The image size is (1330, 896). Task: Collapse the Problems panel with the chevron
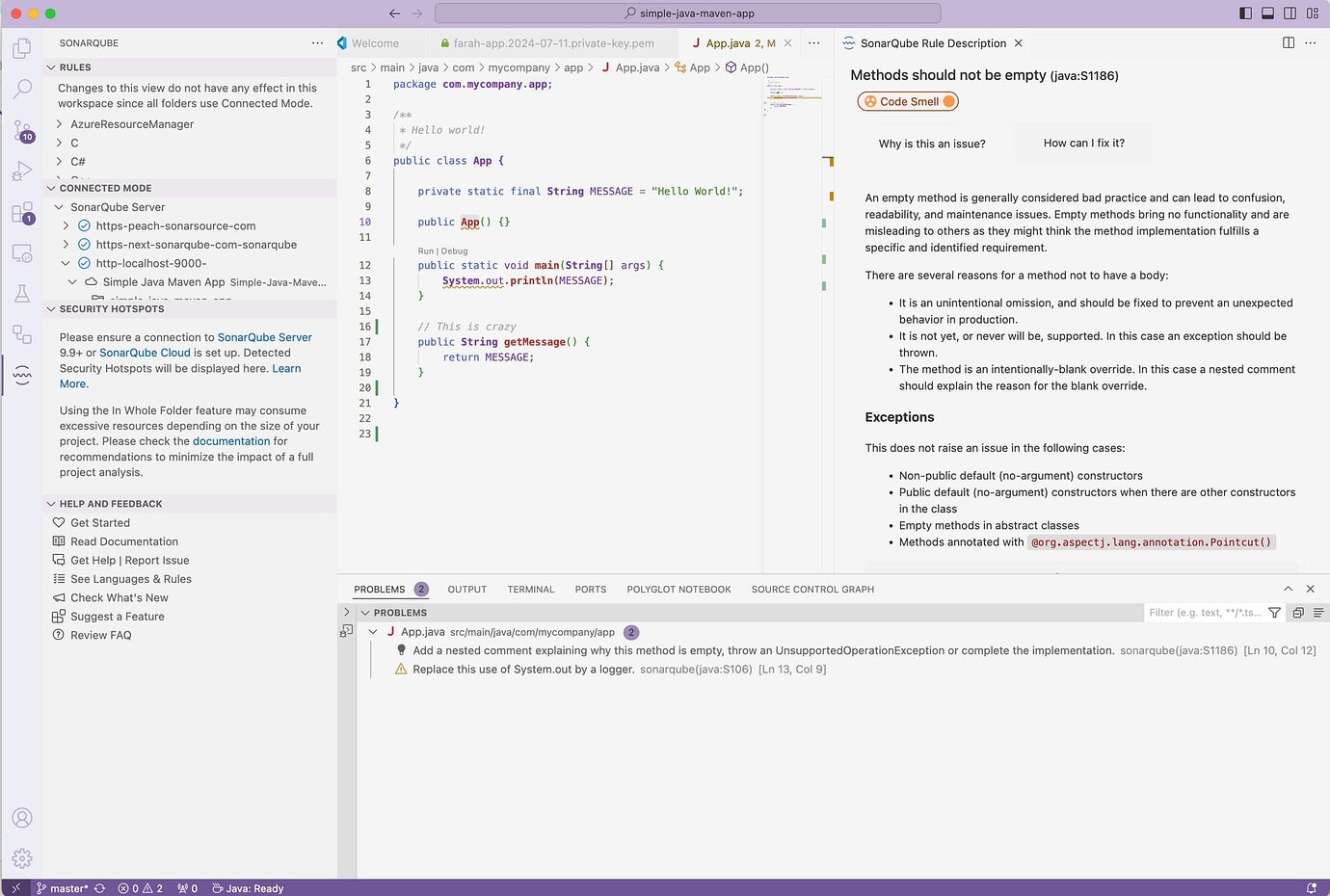click(1289, 588)
